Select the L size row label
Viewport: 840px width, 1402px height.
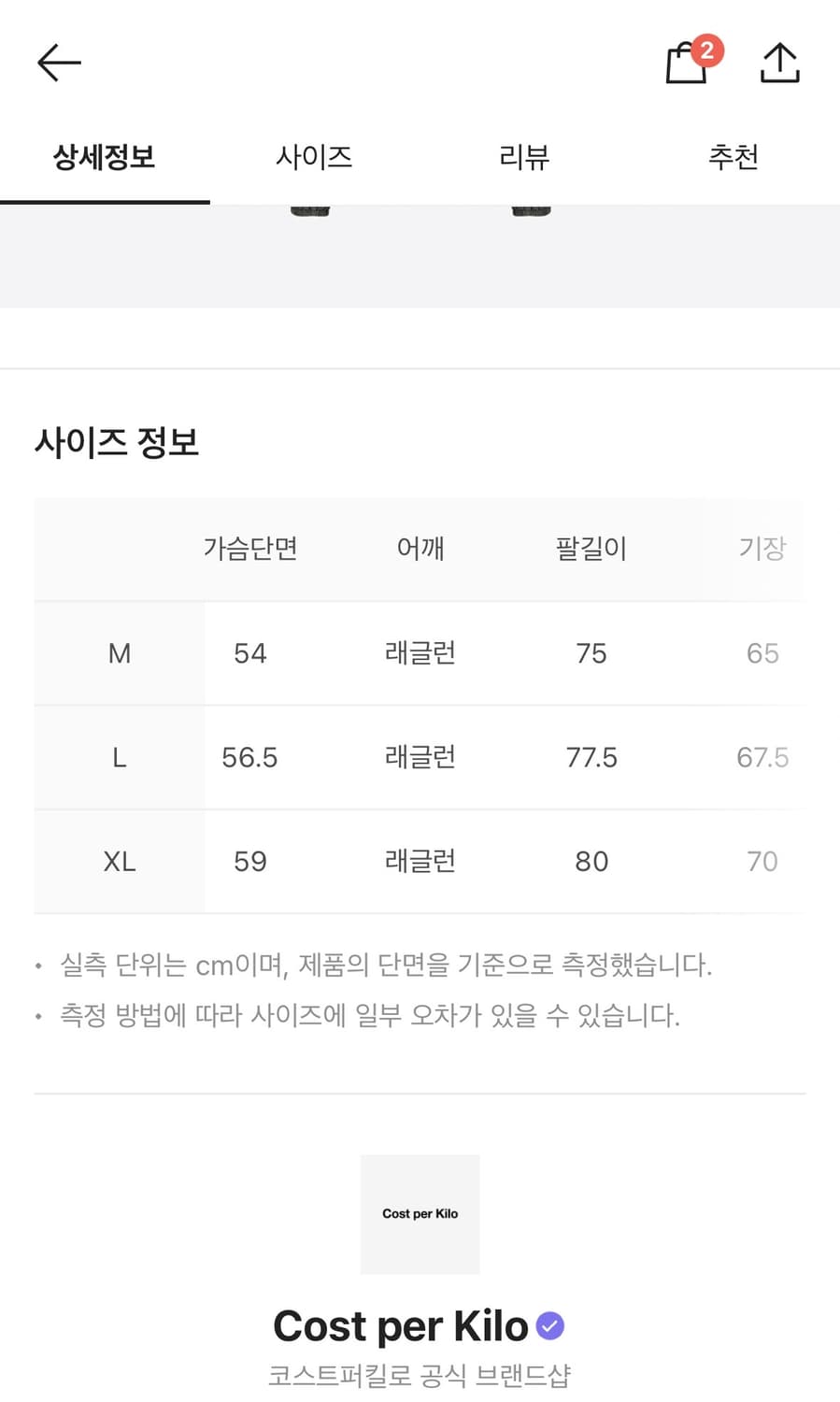tap(119, 757)
